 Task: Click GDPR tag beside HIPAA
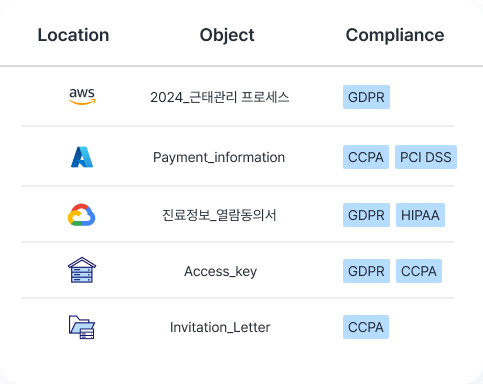(x=366, y=215)
